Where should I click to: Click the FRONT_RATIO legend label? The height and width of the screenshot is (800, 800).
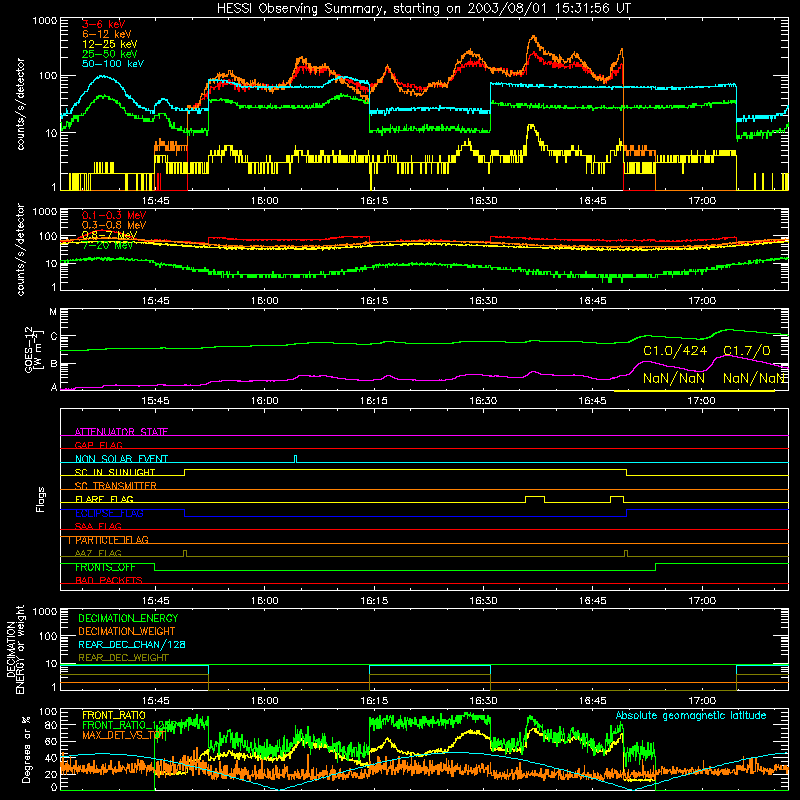click(114, 715)
